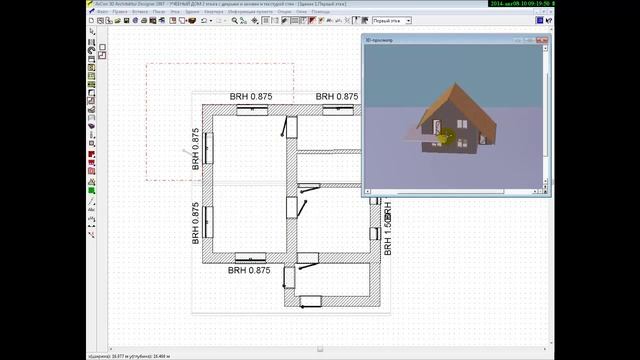Click the pink square icon in left toolbar
640x360 pixels.
pyautogui.click(x=92, y=171)
